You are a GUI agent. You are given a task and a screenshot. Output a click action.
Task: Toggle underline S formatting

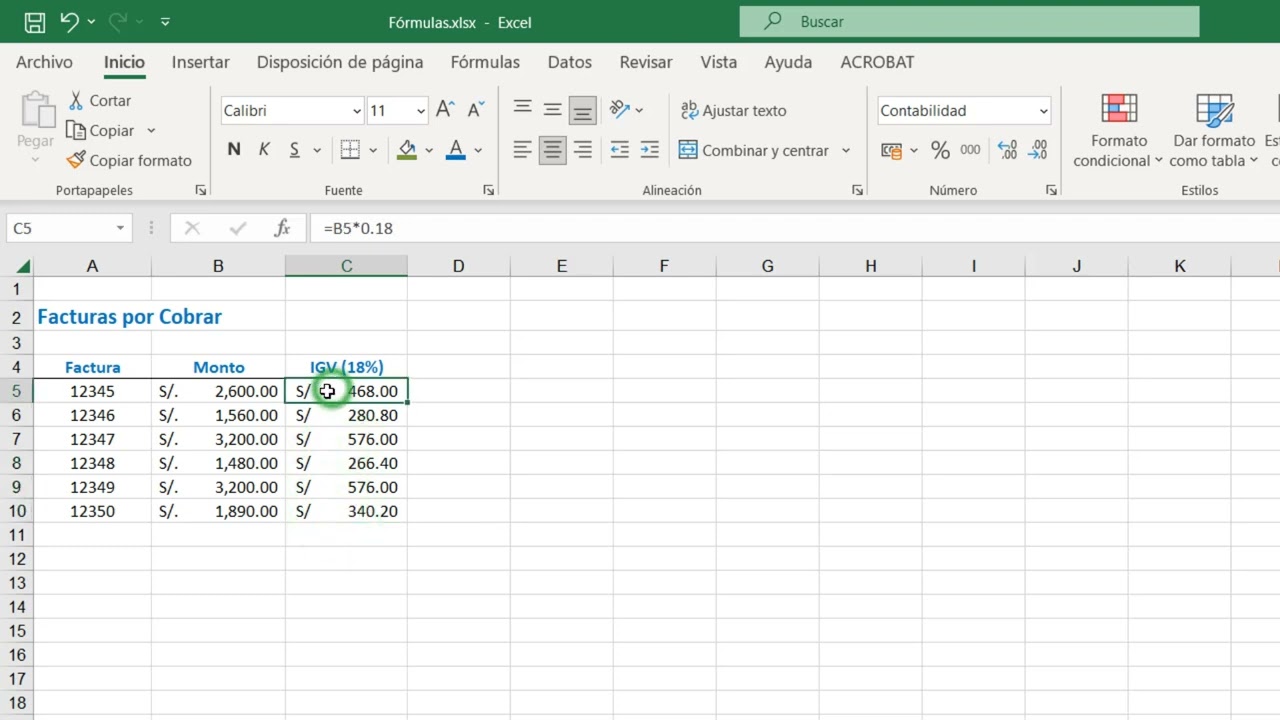click(x=294, y=150)
